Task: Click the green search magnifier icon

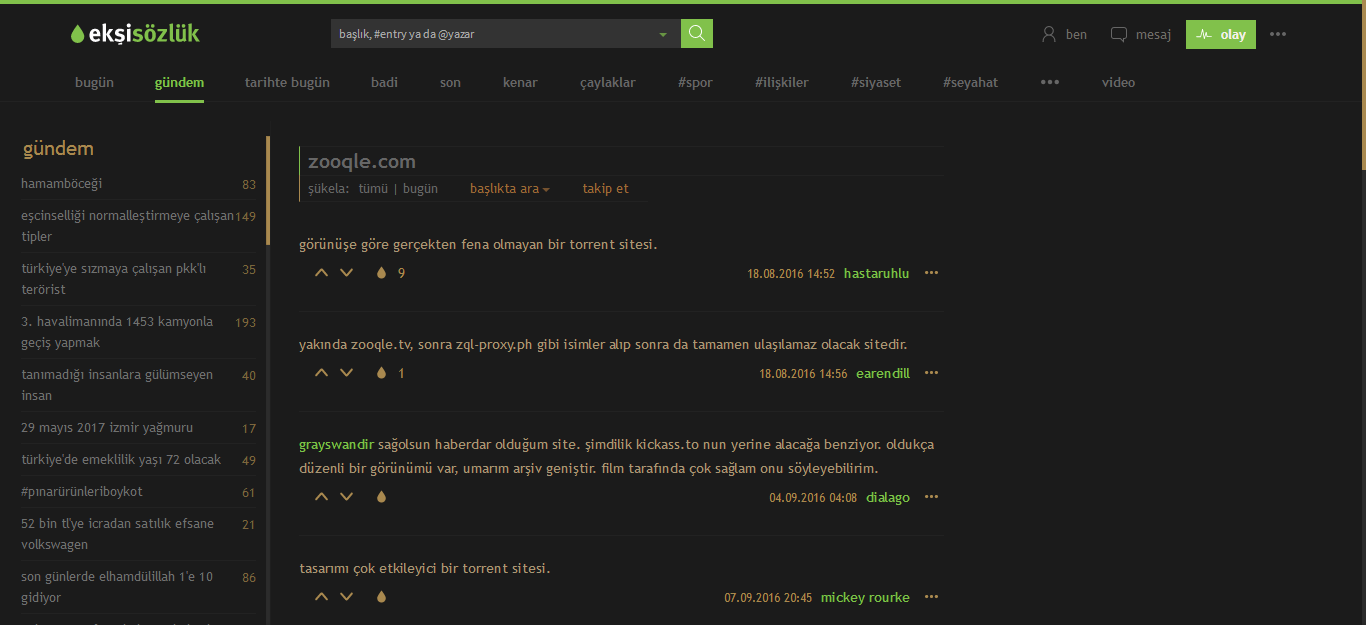Action: [696, 33]
